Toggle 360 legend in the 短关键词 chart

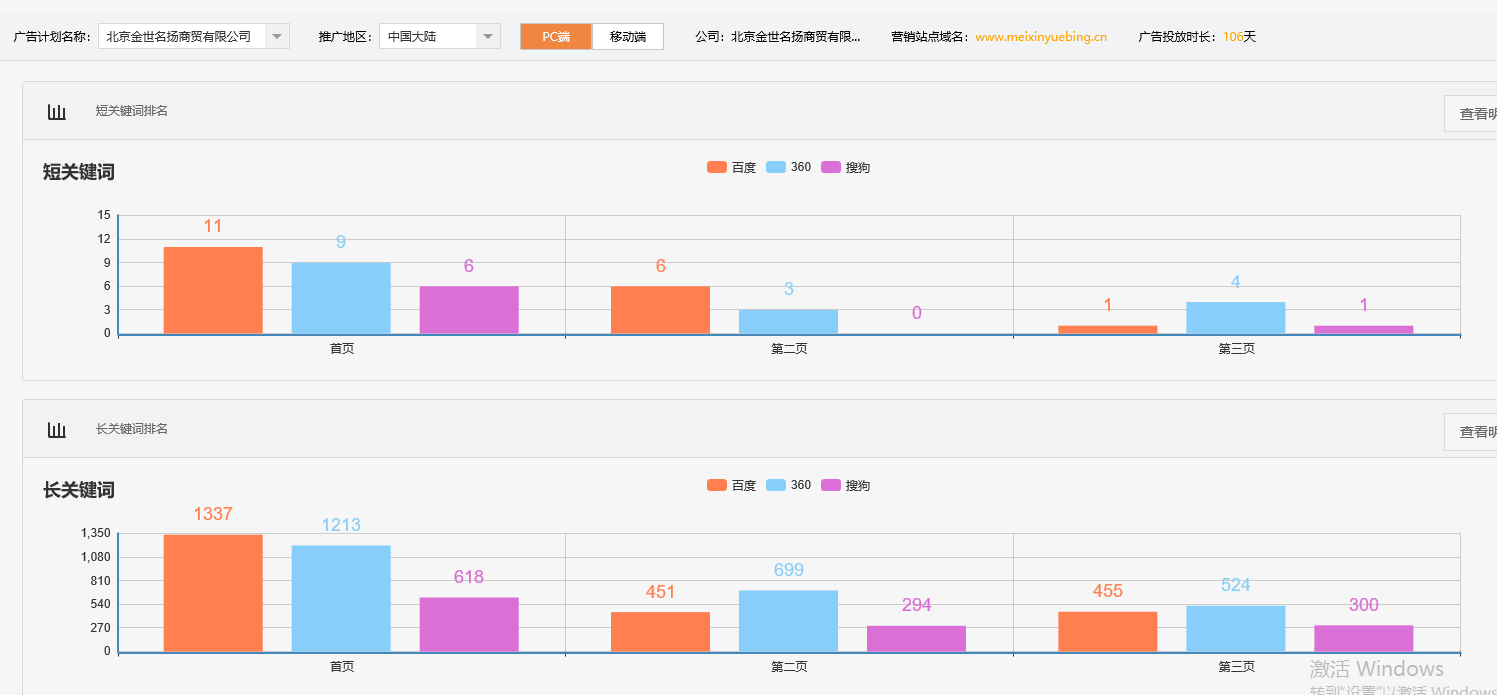pyautogui.click(x=789, y=168)
